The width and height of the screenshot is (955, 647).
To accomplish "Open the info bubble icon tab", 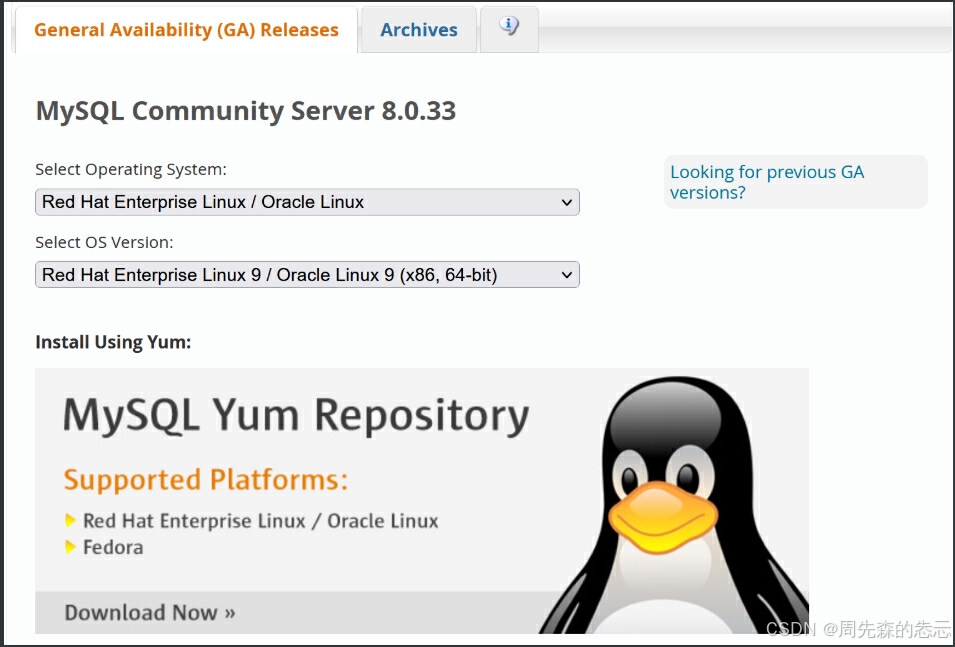I will (x=509, y=28).
